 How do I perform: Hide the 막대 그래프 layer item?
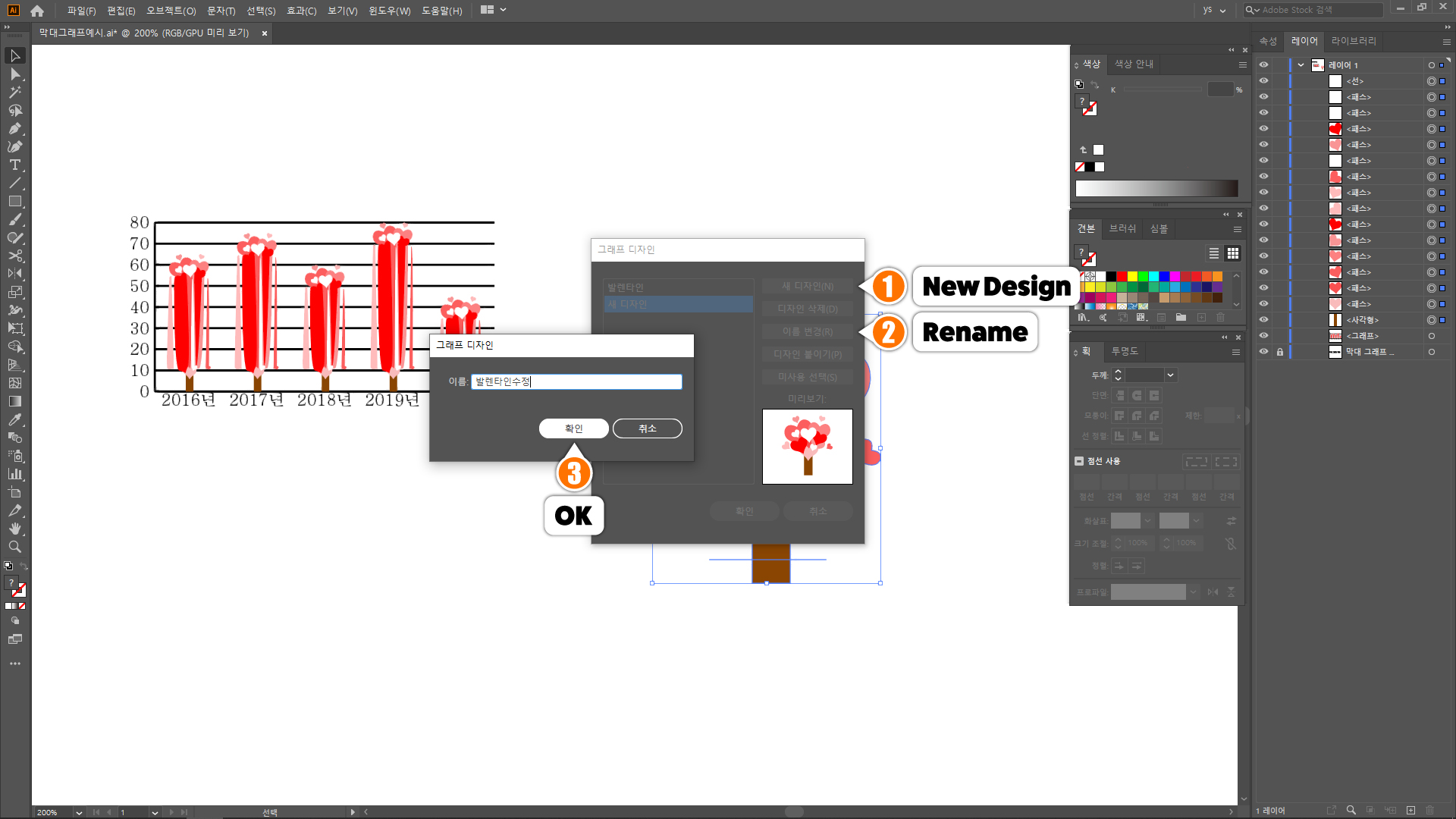tap(1263, 352)
